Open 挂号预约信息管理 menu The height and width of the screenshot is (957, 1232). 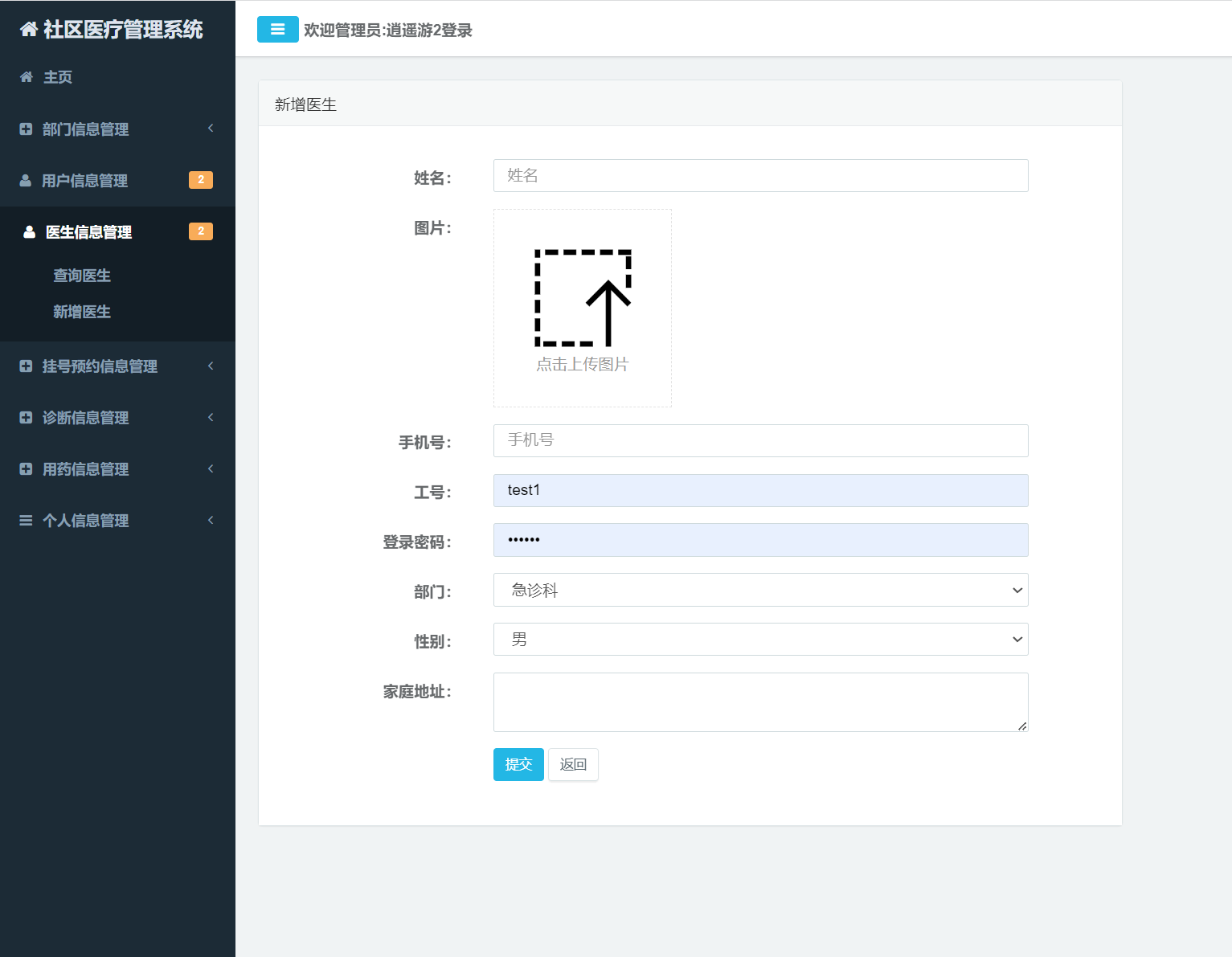pos(117,366)
